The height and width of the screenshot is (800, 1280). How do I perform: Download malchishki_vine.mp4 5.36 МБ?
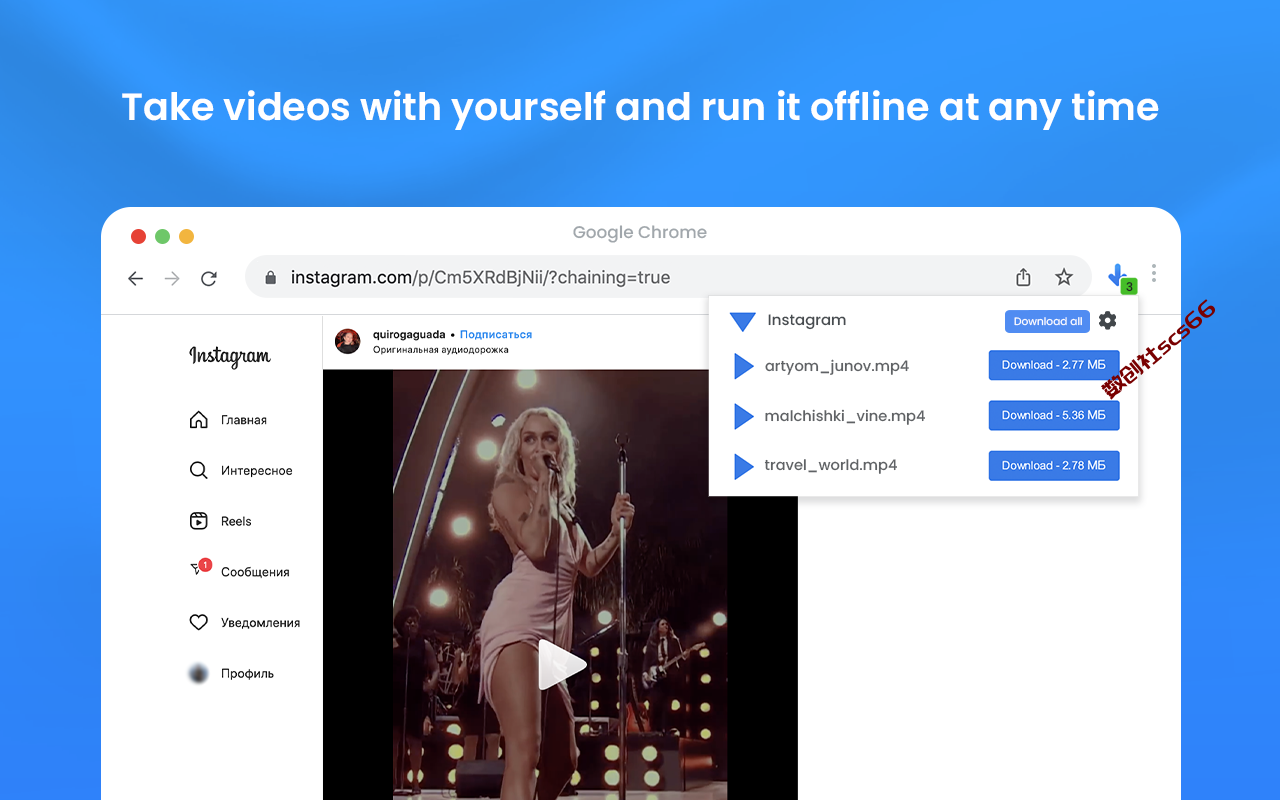(1054, 415)
